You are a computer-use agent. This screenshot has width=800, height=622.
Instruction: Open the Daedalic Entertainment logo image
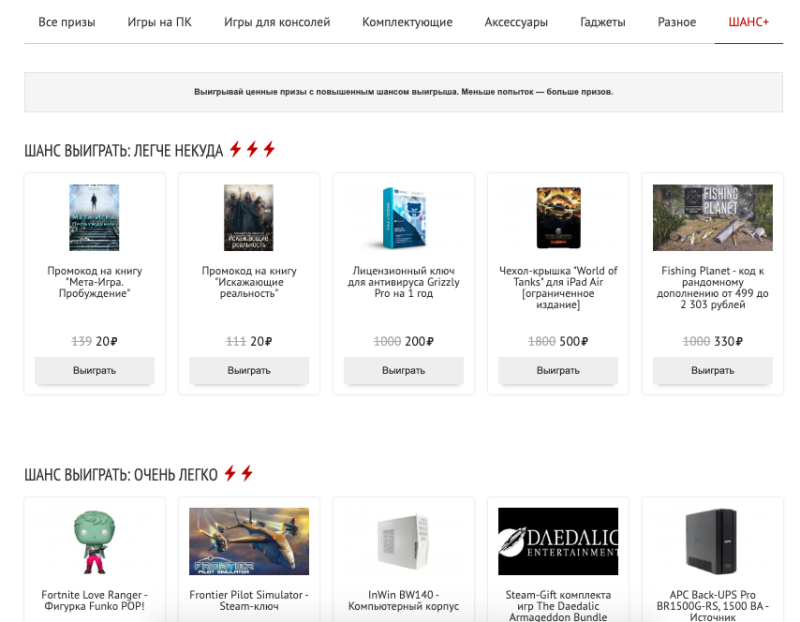[558, 541]
